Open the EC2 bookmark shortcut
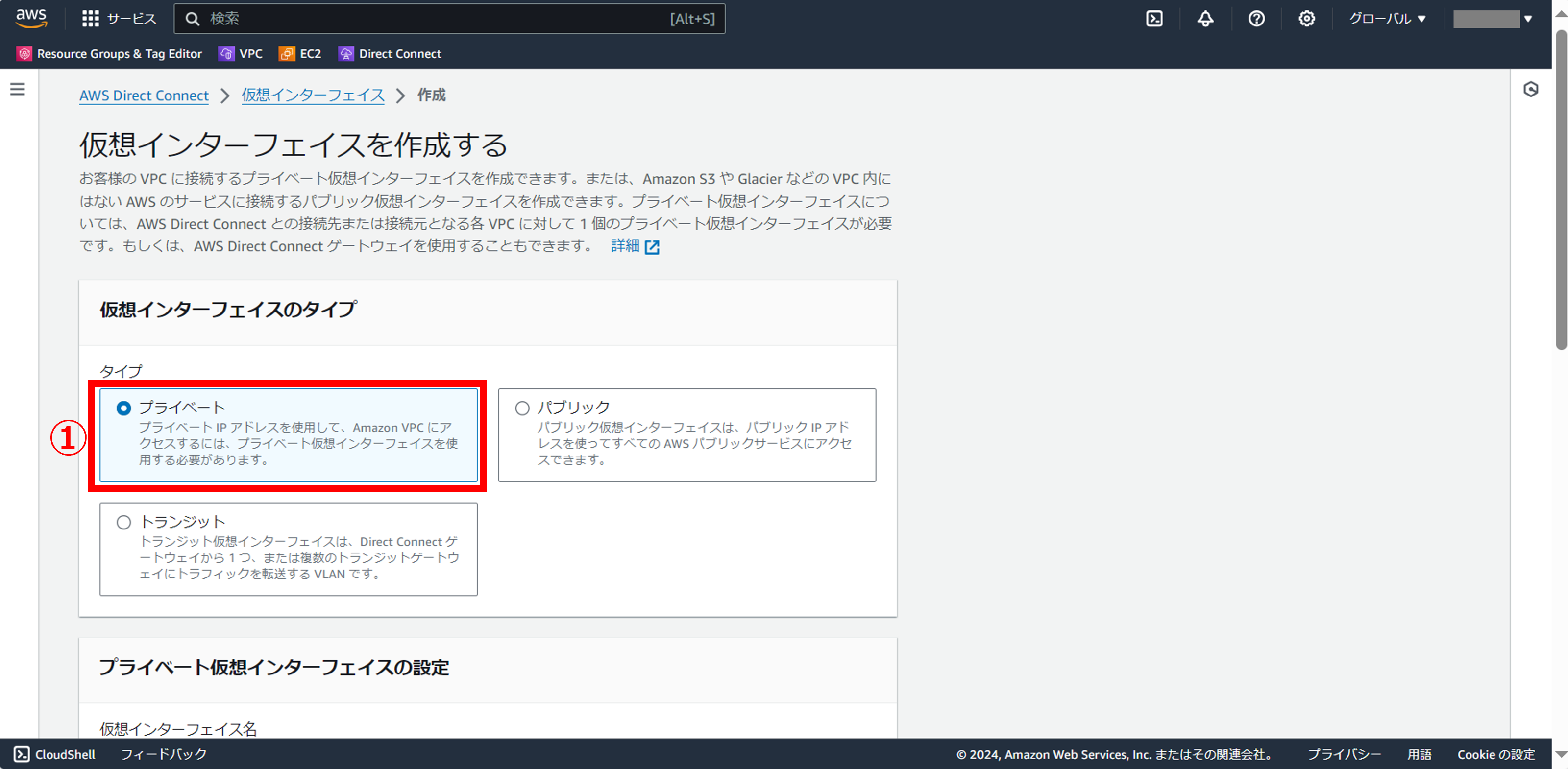The image size is (1568, 769). pyautogui.click(x=300, y=53)
